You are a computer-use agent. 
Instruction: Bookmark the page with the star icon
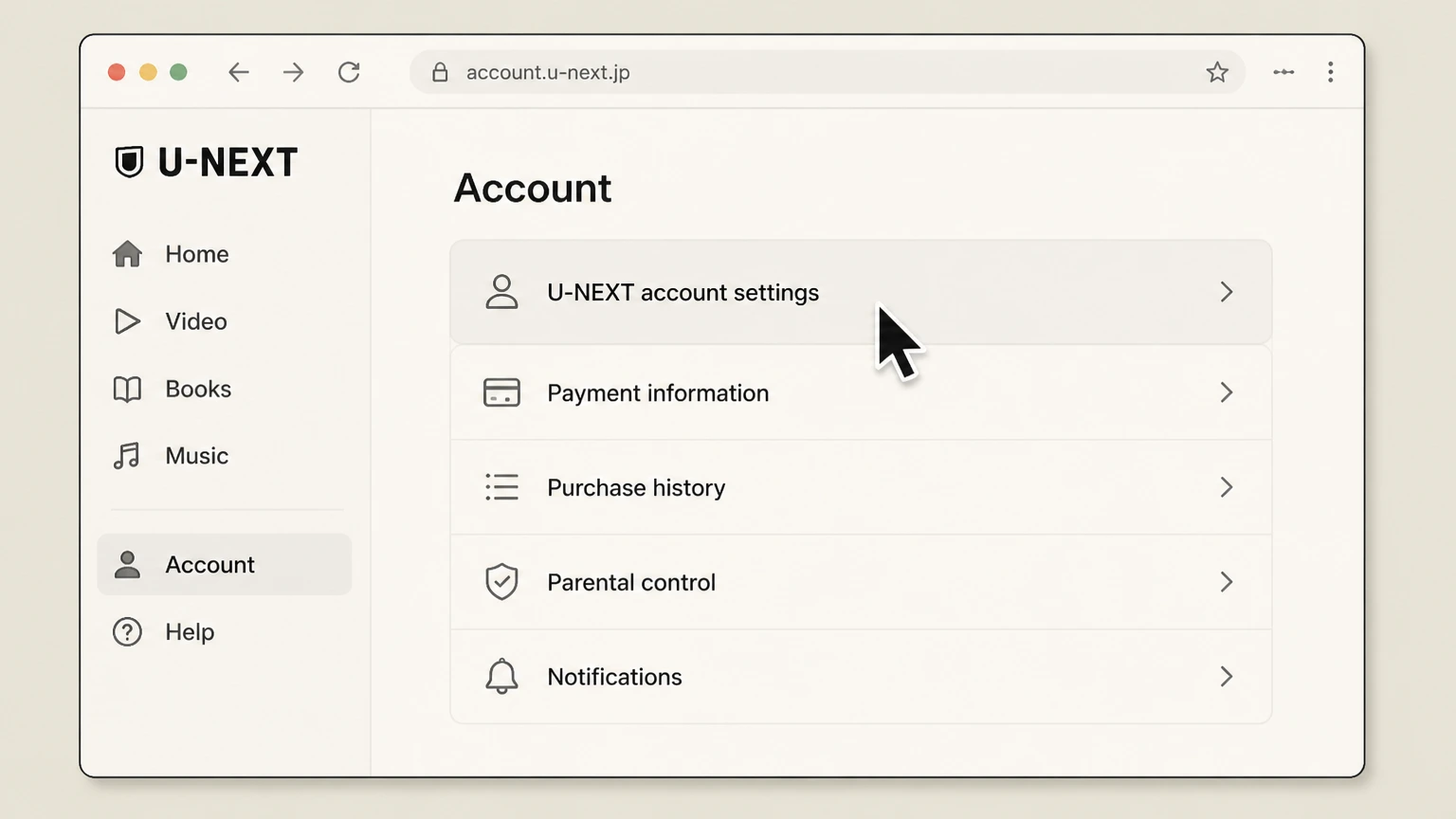1217,72
